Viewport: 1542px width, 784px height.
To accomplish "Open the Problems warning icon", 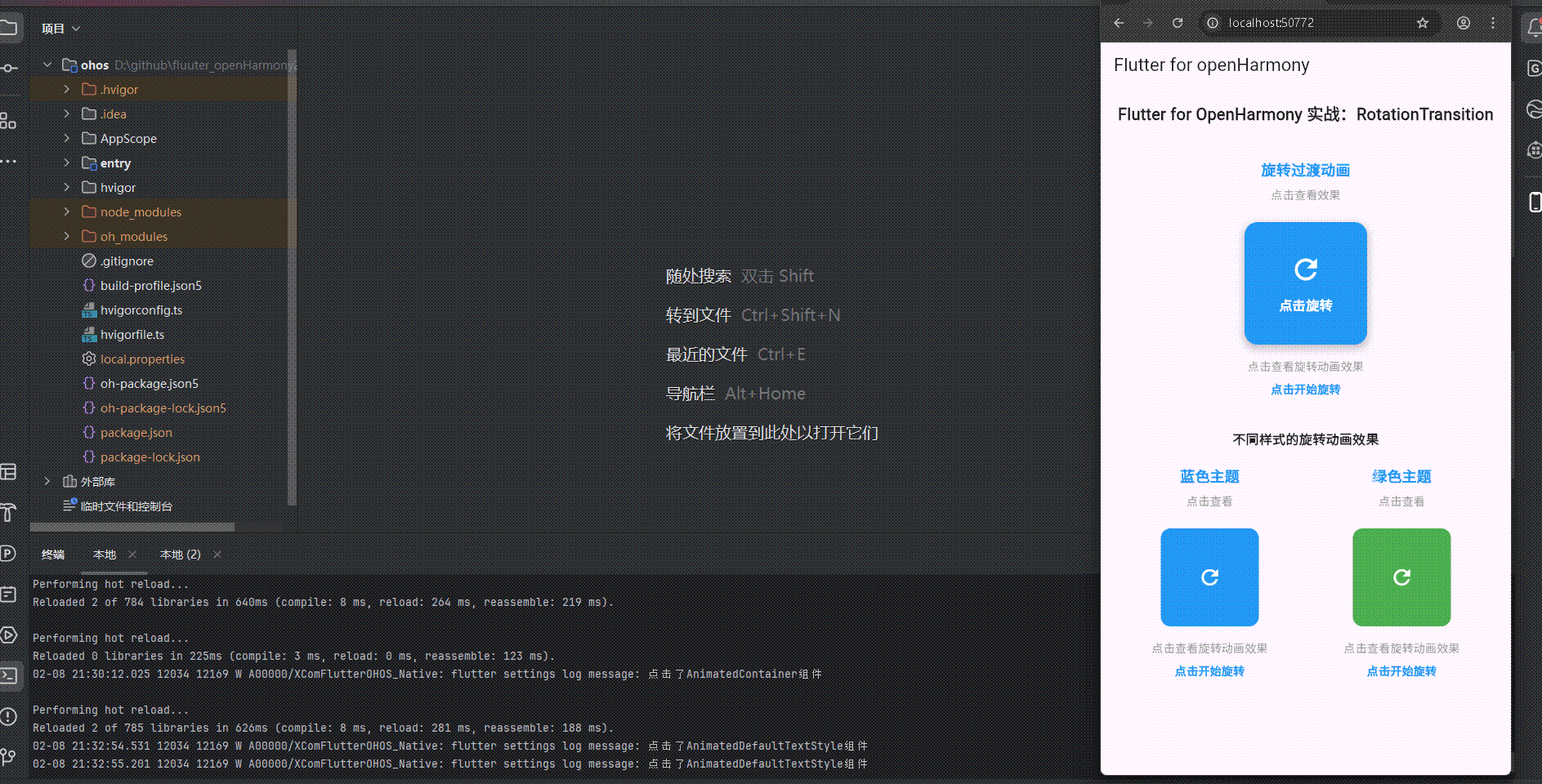I will (8, 716).
